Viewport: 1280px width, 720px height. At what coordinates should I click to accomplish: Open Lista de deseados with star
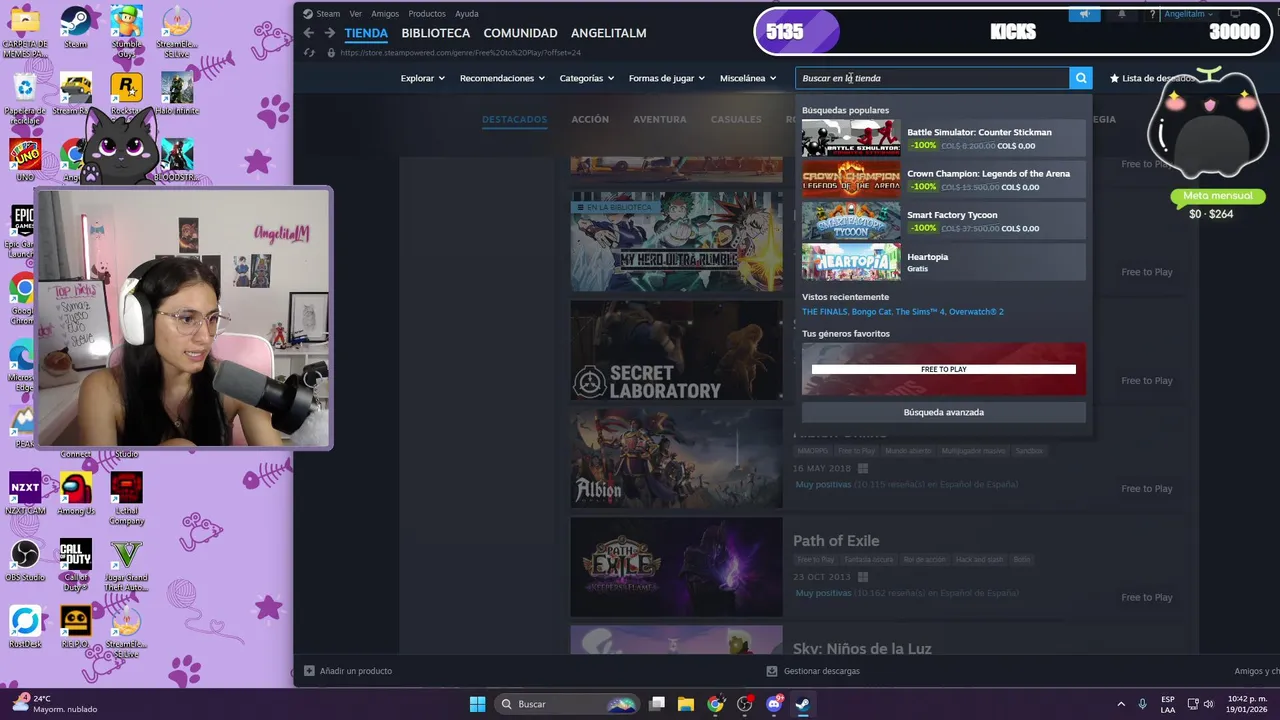(1152, 78)
